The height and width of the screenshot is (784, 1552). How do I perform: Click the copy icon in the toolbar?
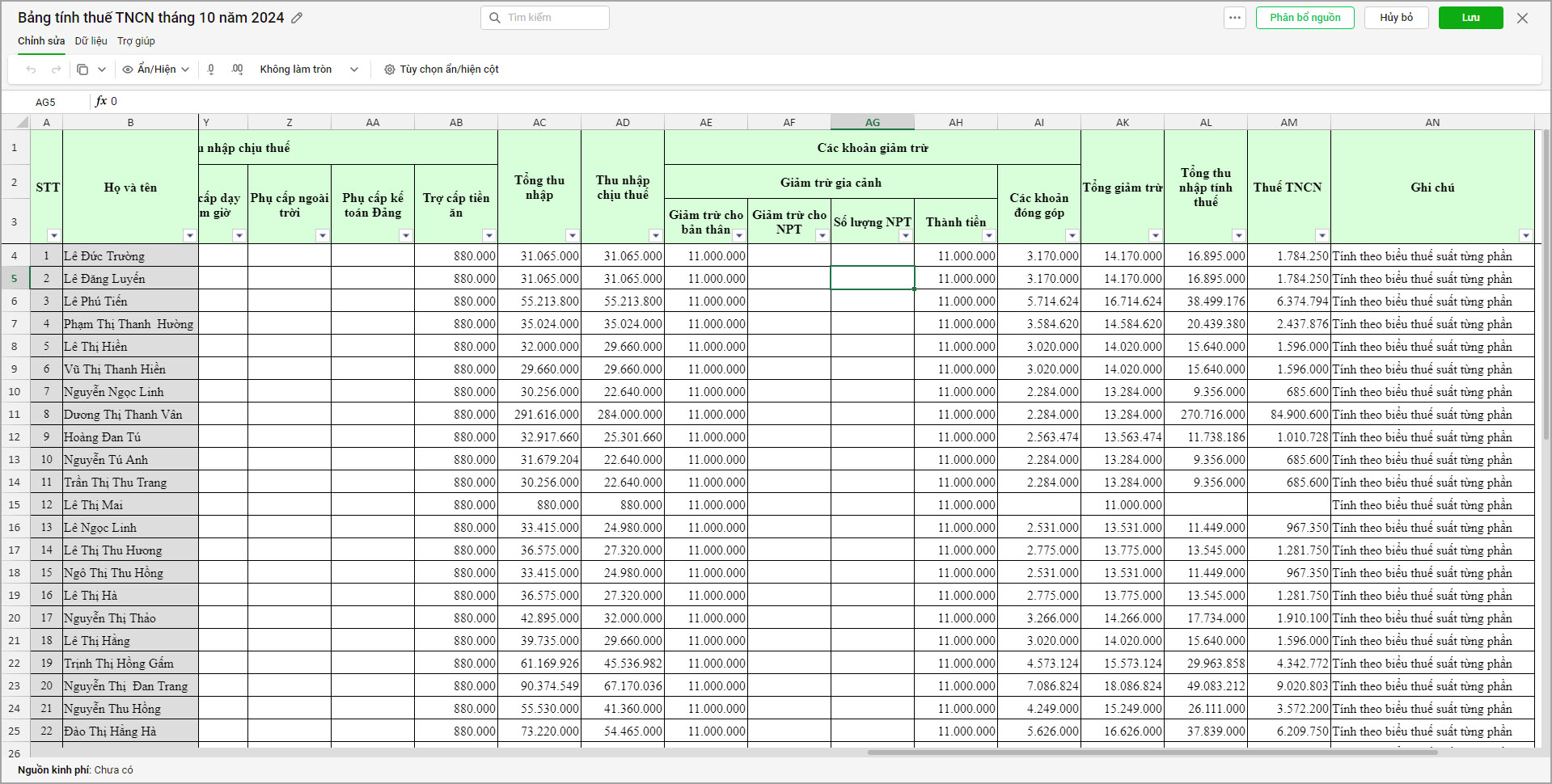pos(82,70)
